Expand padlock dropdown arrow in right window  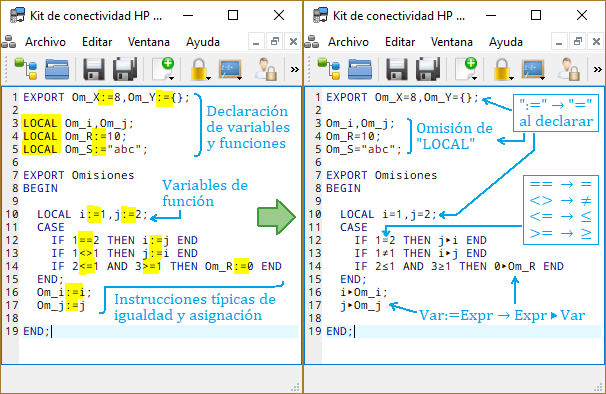tap(512, 78)
